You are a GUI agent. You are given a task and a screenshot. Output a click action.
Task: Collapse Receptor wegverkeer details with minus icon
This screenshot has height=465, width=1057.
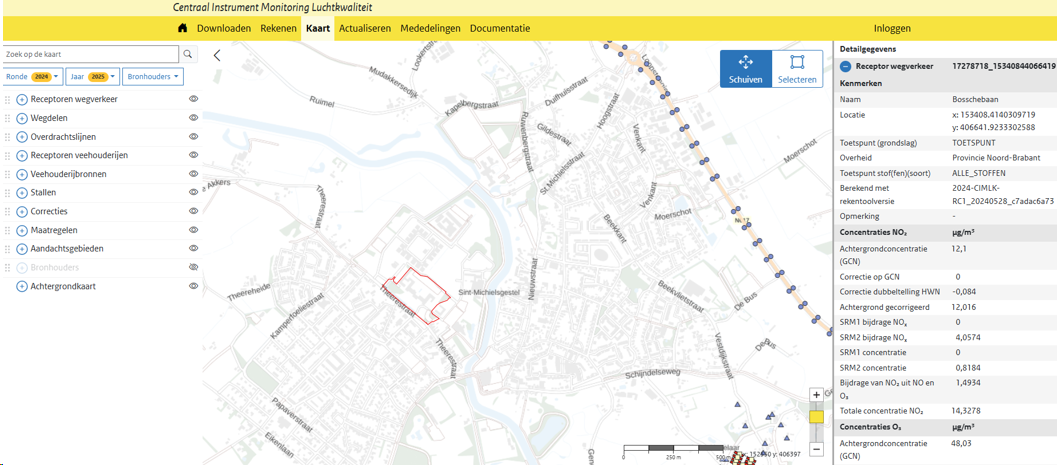[x=845, y=66]
